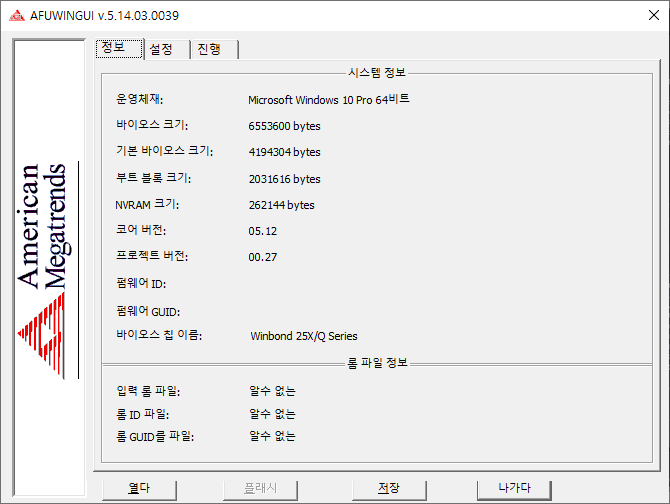
Task: Click the 부트 블록 크기: label
Action: point(153,178)
